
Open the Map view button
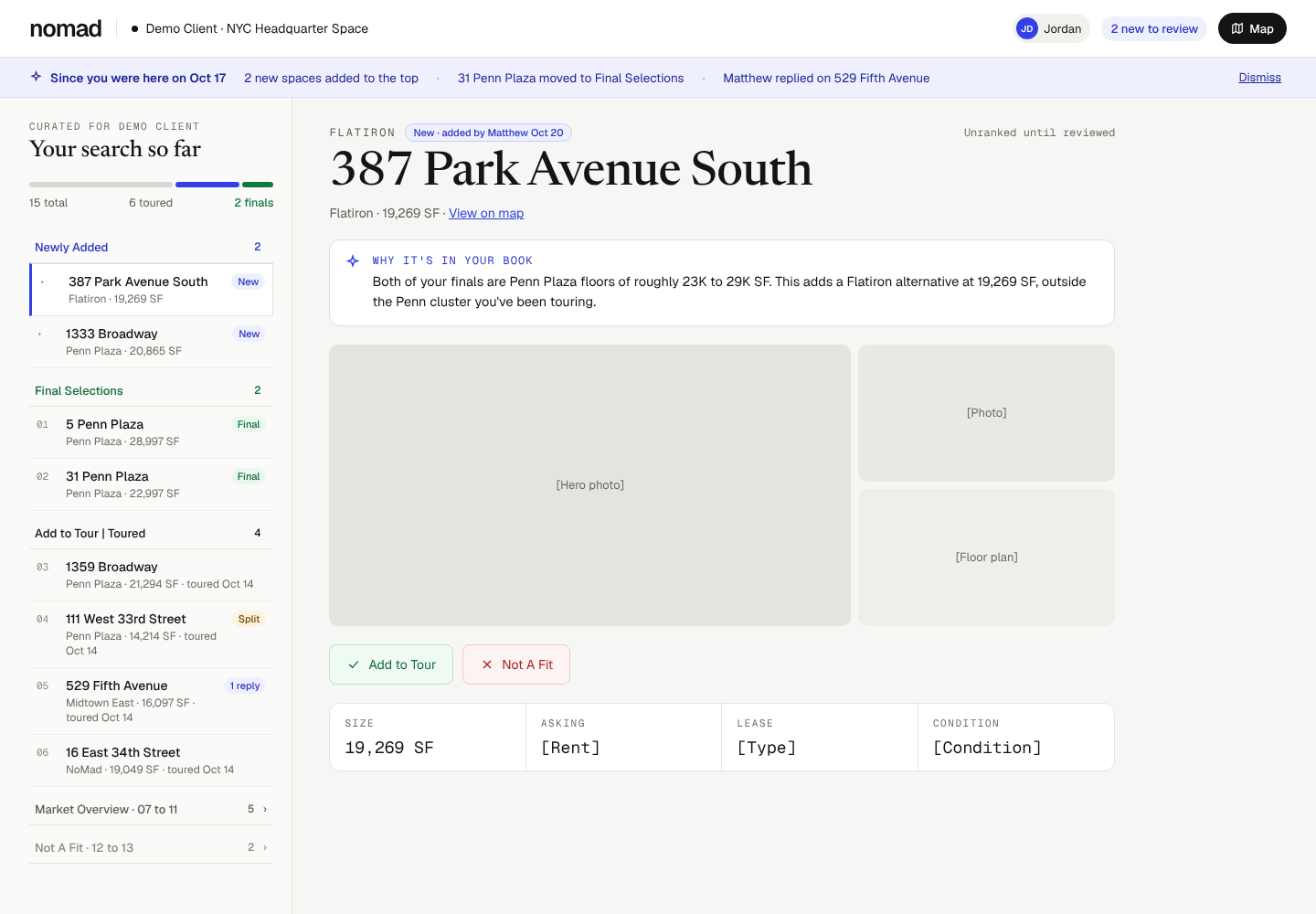tap(1252, 28)
